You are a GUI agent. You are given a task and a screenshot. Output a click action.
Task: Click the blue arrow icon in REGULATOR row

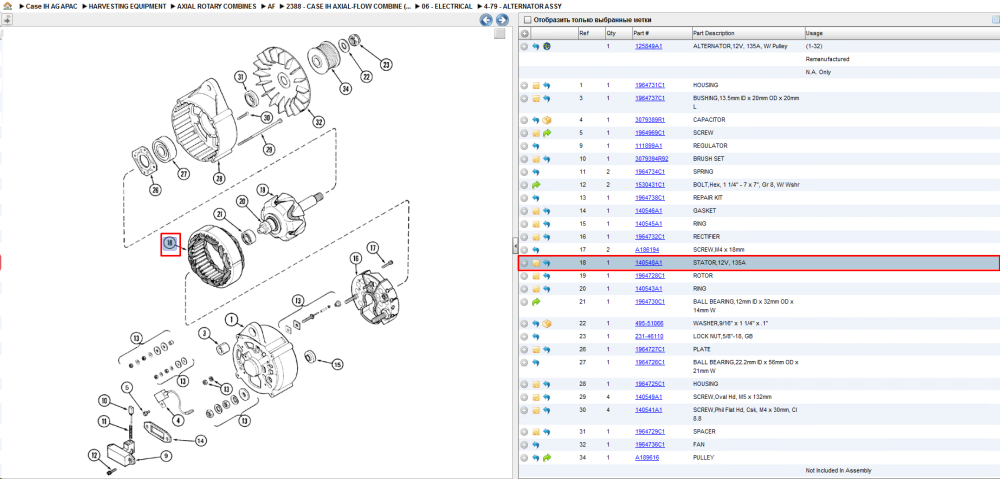[x=536, y=146]
